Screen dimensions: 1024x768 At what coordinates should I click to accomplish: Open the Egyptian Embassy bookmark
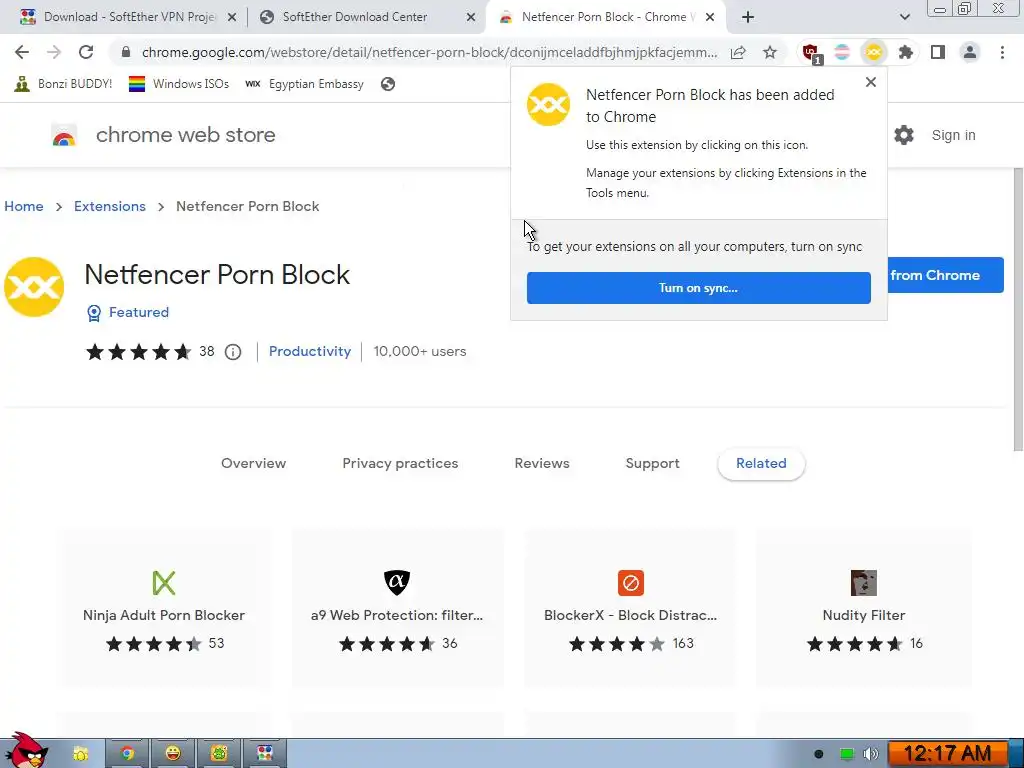[x=304, y=84]
